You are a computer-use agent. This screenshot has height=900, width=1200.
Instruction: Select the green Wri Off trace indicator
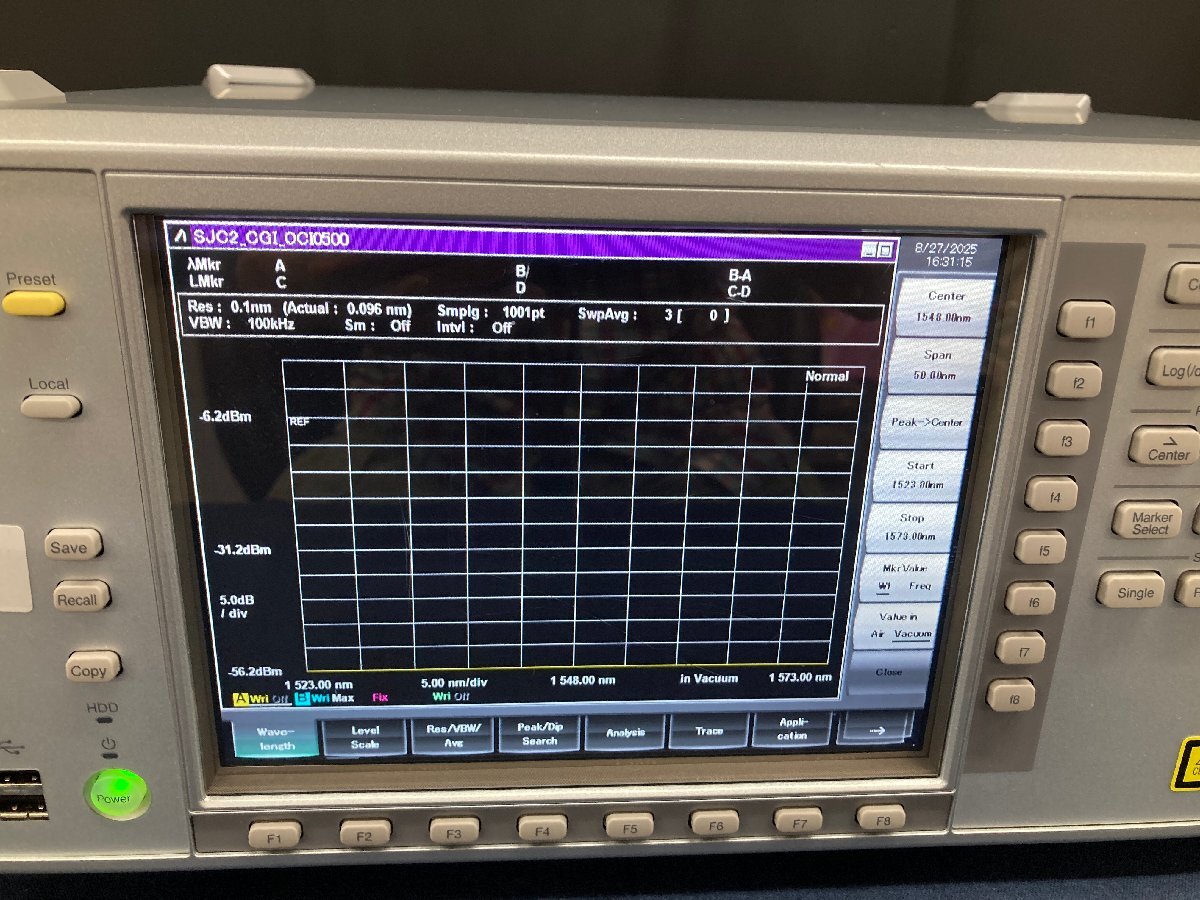[451, 696]
